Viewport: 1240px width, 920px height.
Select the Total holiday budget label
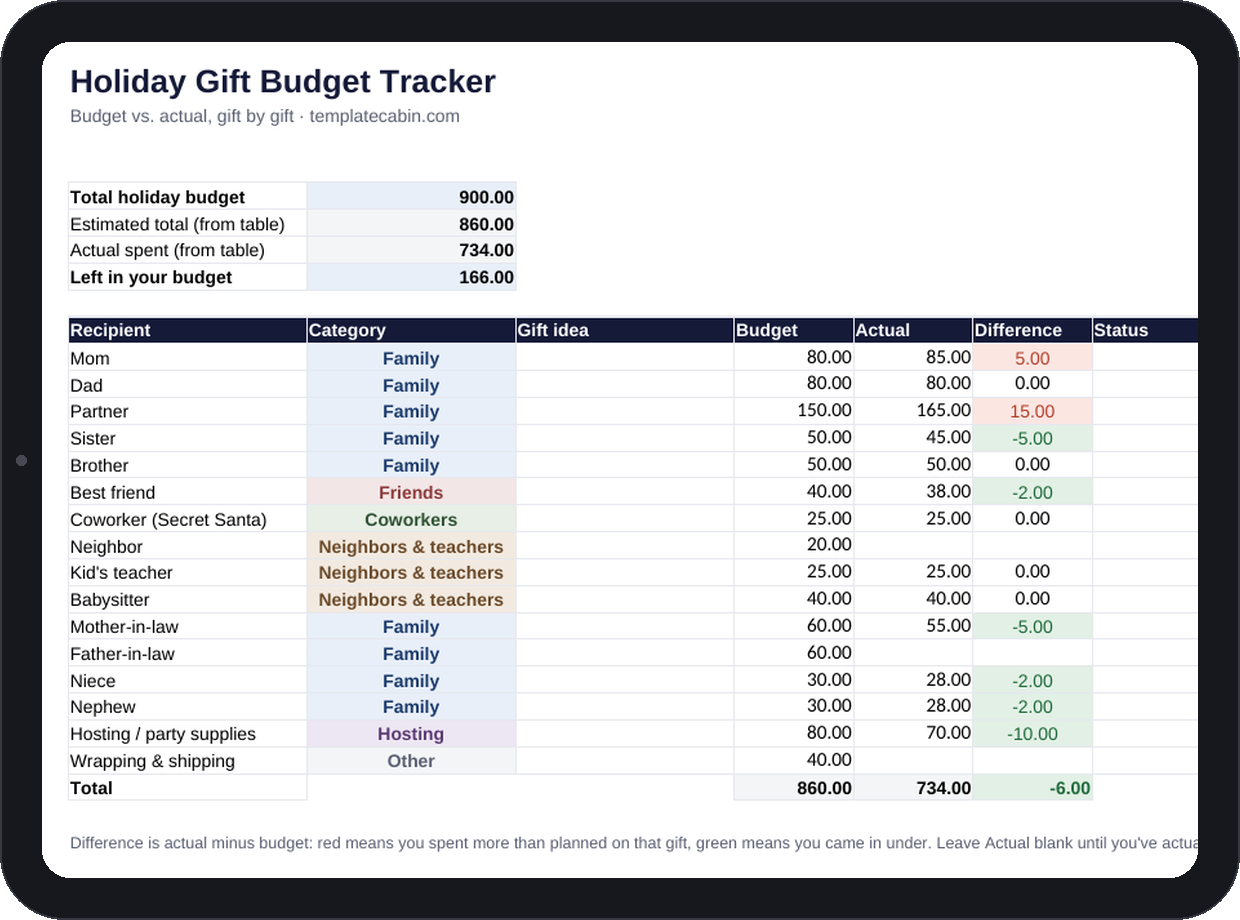coord(188,197)
